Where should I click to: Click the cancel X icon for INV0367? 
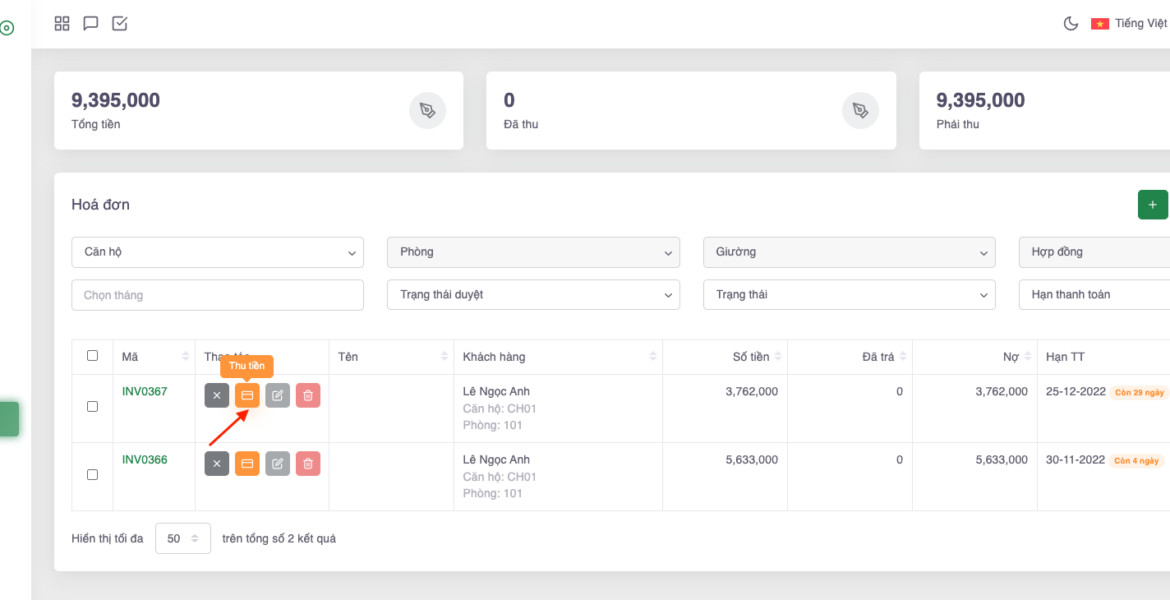tap(217, 396)
